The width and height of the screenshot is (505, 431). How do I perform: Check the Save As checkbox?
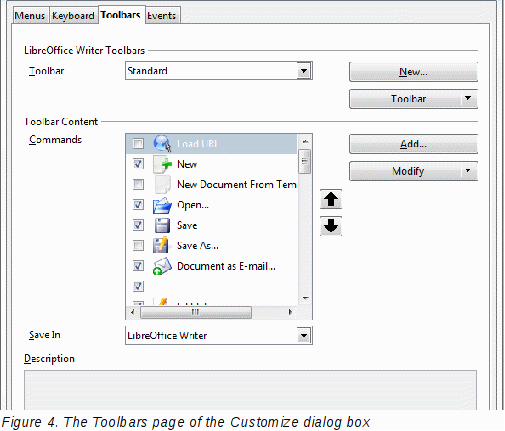(x=138, y=246)
